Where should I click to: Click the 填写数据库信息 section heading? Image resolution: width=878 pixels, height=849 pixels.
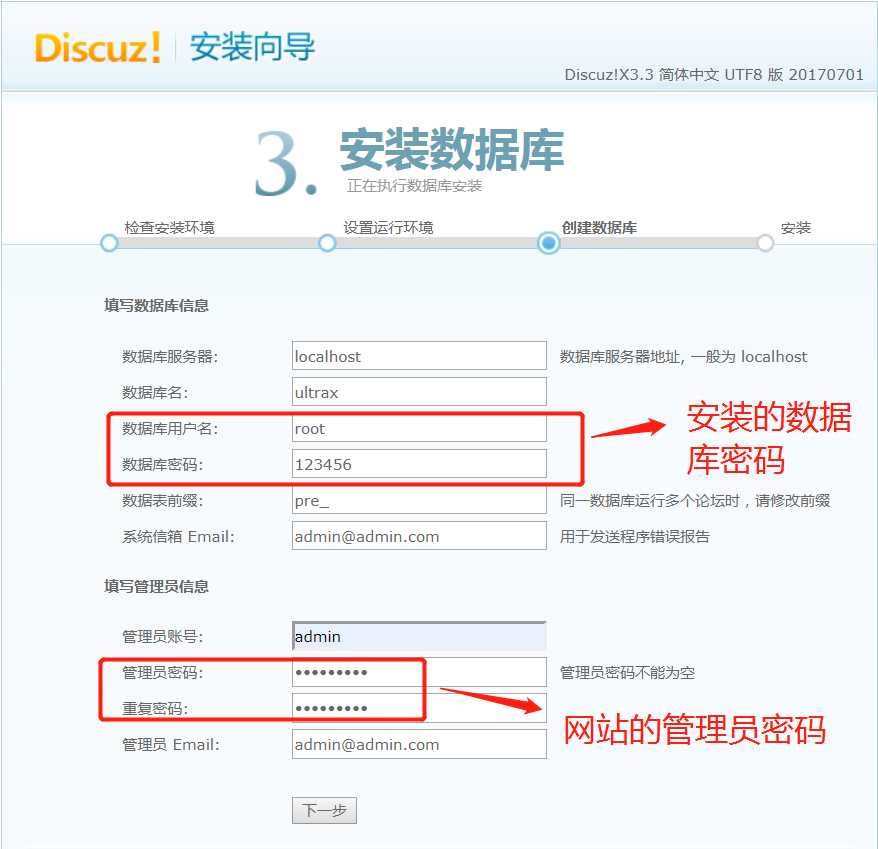coord(156,306)
